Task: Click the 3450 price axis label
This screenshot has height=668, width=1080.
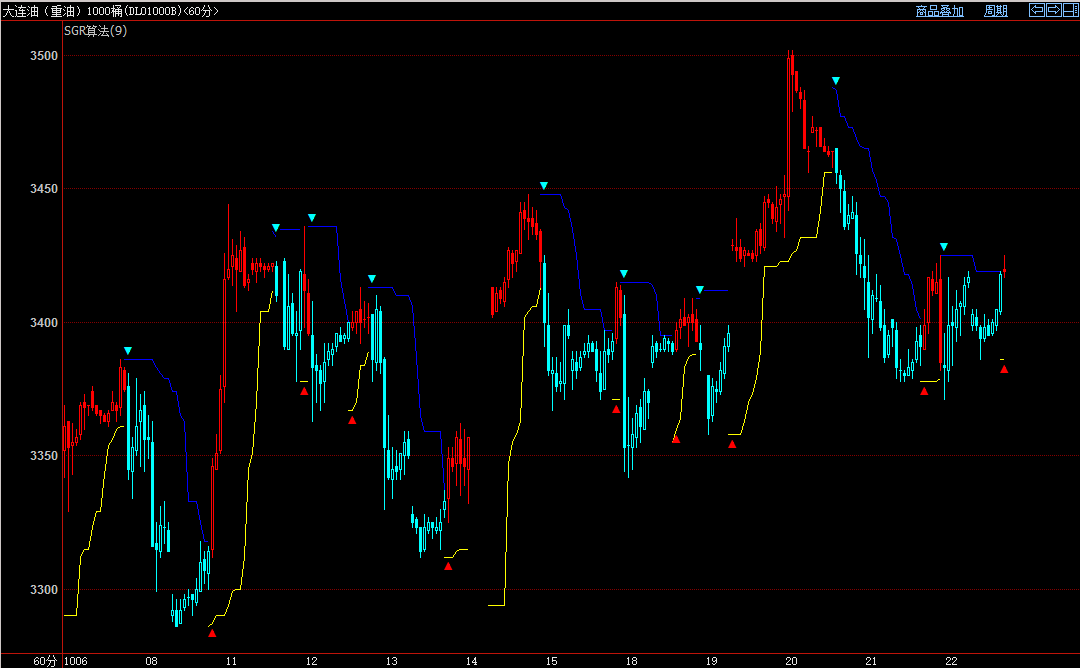Action: point(44,189)
